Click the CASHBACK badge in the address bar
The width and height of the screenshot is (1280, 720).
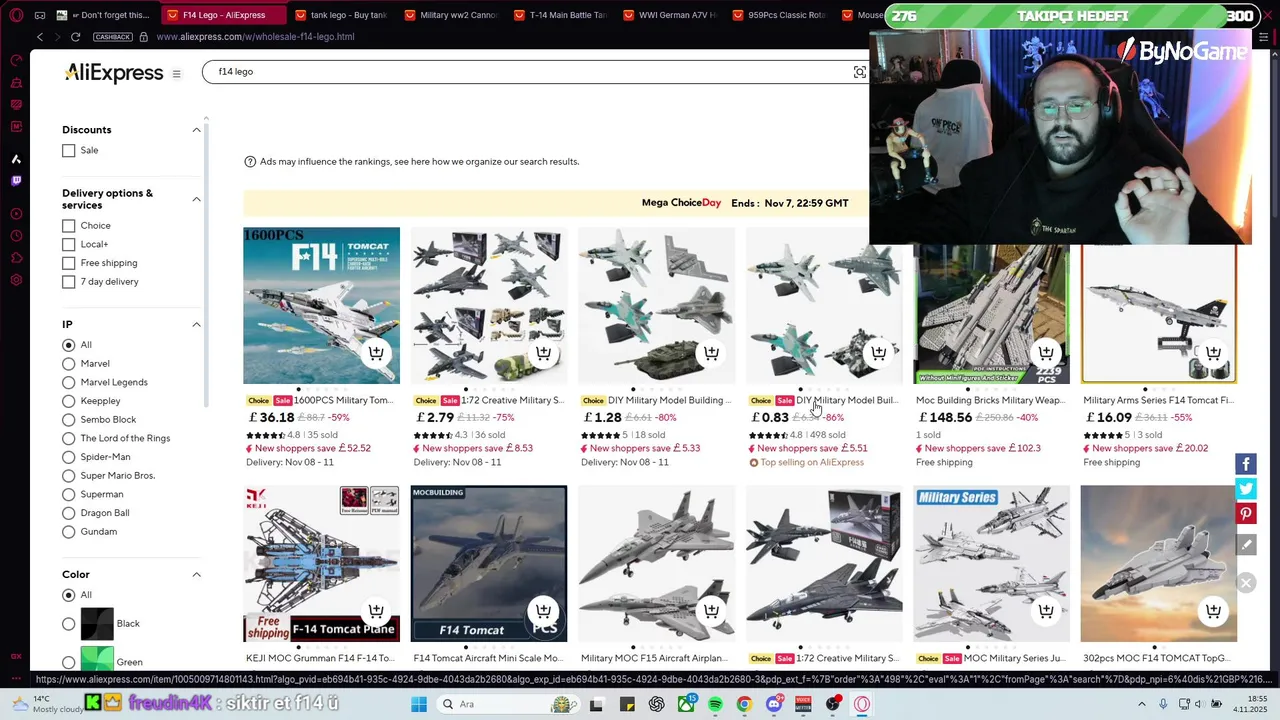click(112, 37)
